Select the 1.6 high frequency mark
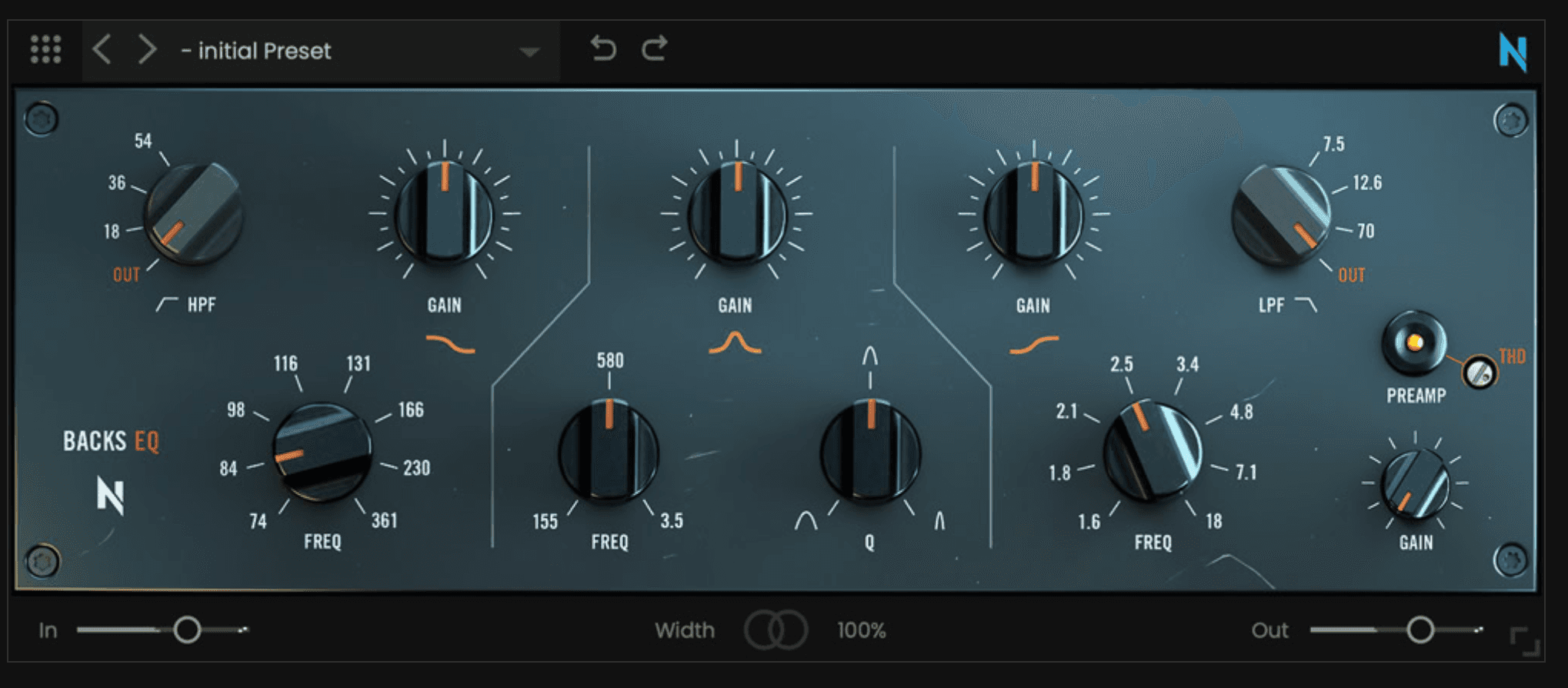Viewport: 1568px width, 688px height. 1089,522
